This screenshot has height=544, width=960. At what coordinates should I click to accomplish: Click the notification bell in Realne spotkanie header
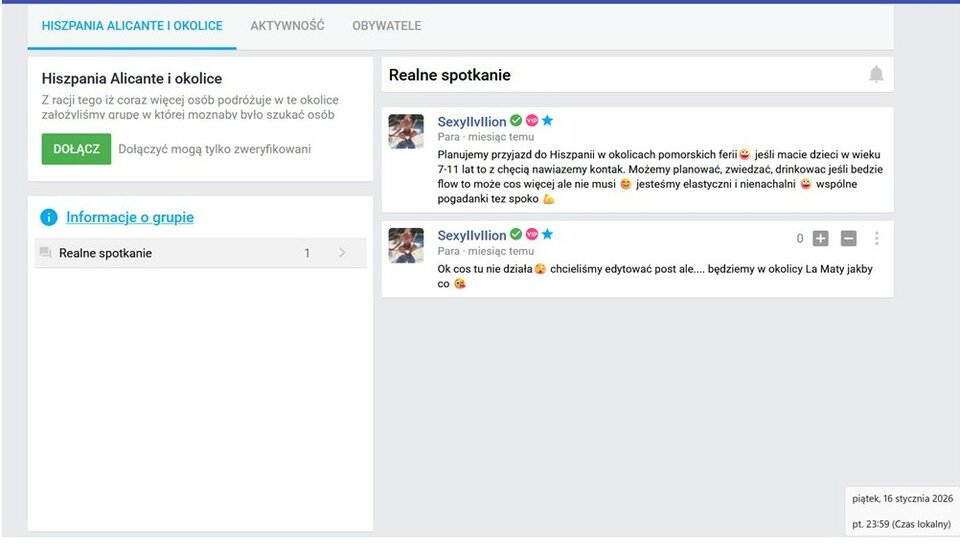pos(876,75)
